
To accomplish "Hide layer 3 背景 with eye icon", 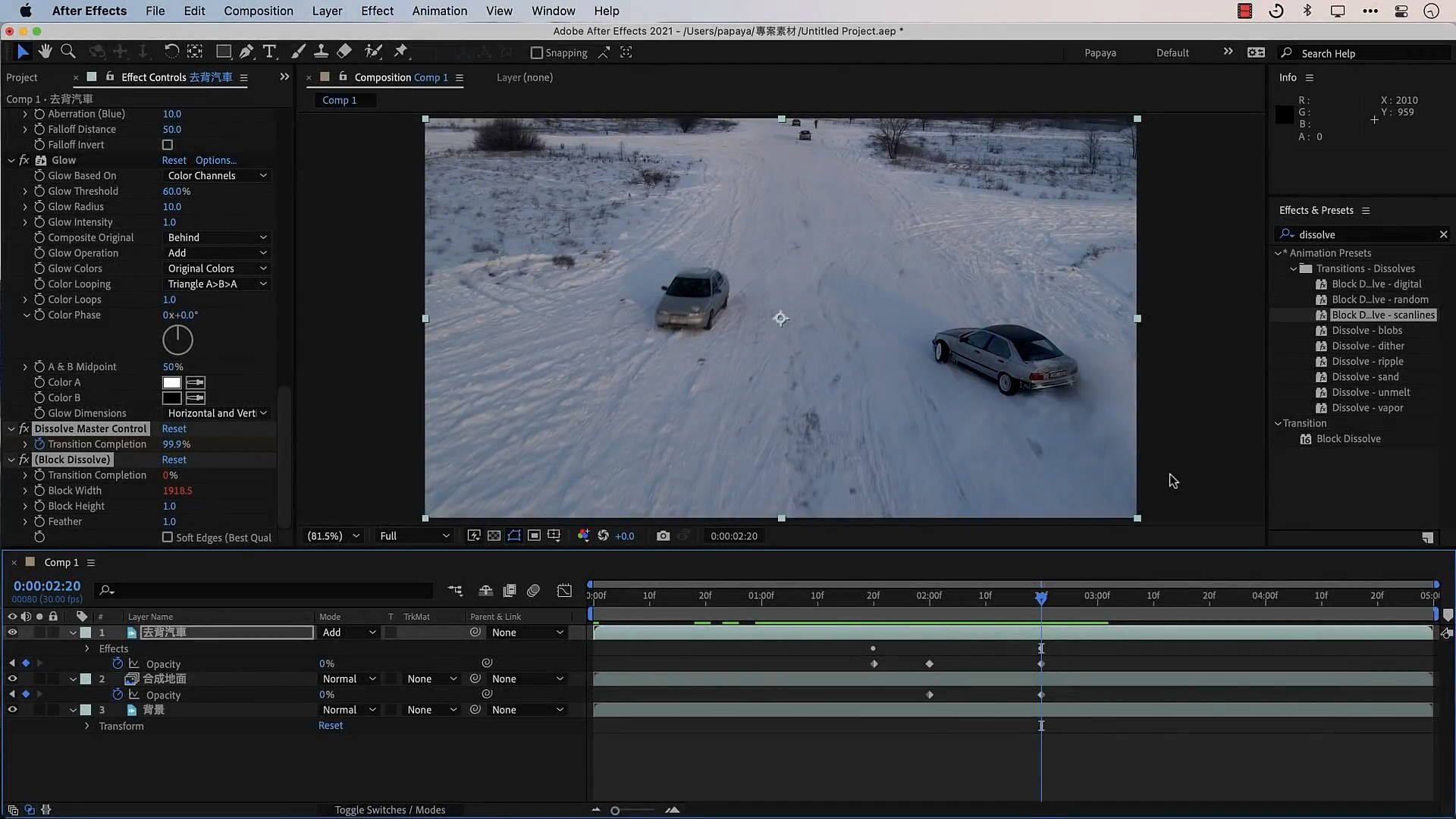I will 12,710.
